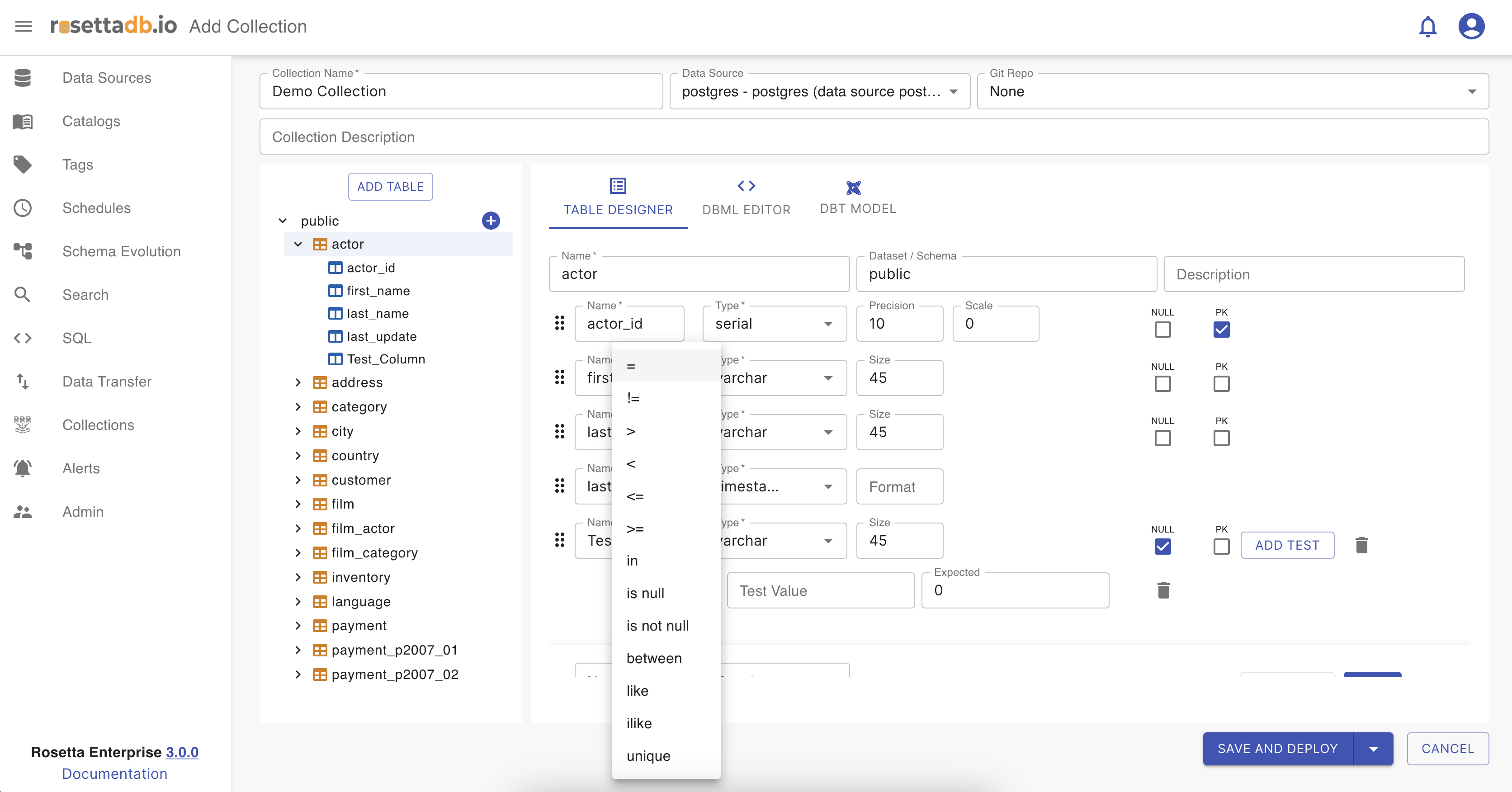Delete Test_Column using its trash icon

point(1362,545)
